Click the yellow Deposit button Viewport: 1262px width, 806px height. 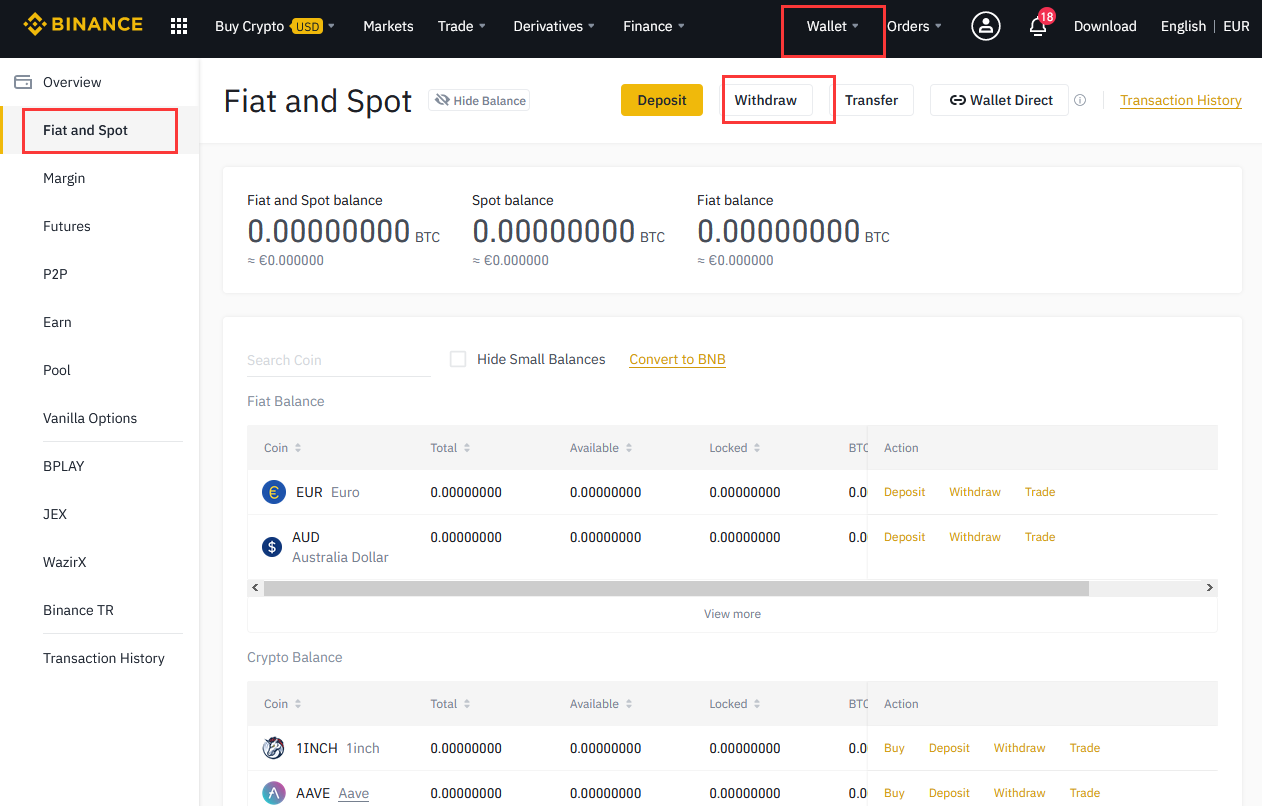[x=661, y=100]
